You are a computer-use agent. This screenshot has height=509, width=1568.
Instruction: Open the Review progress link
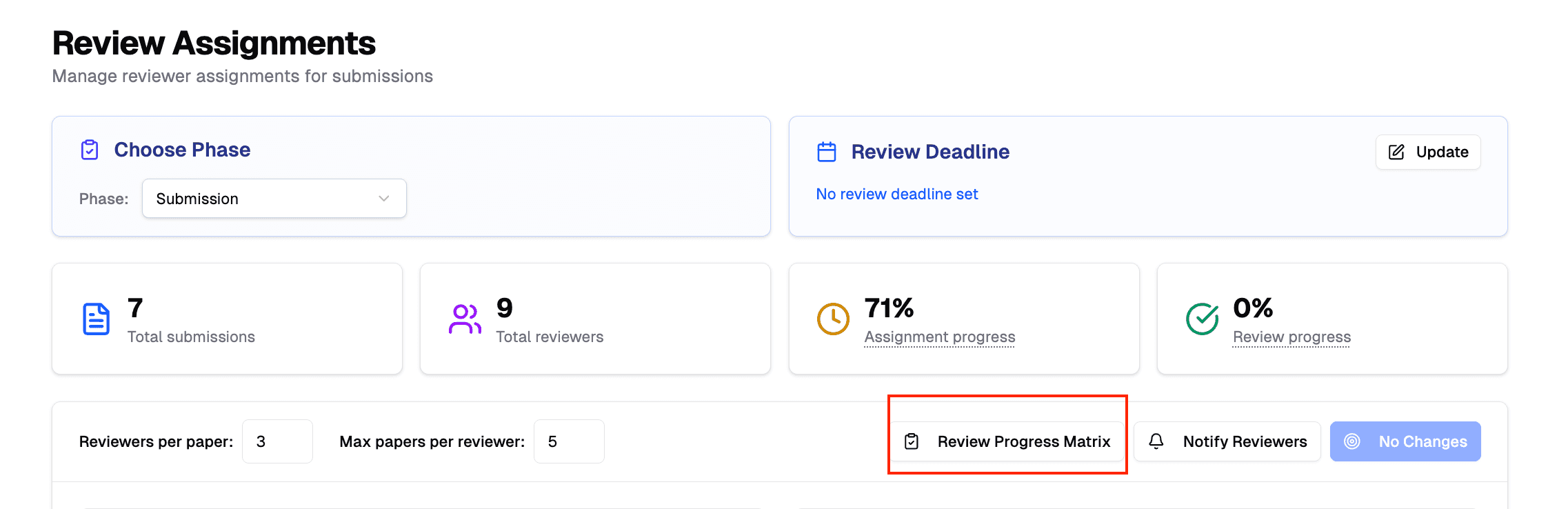1291,337
